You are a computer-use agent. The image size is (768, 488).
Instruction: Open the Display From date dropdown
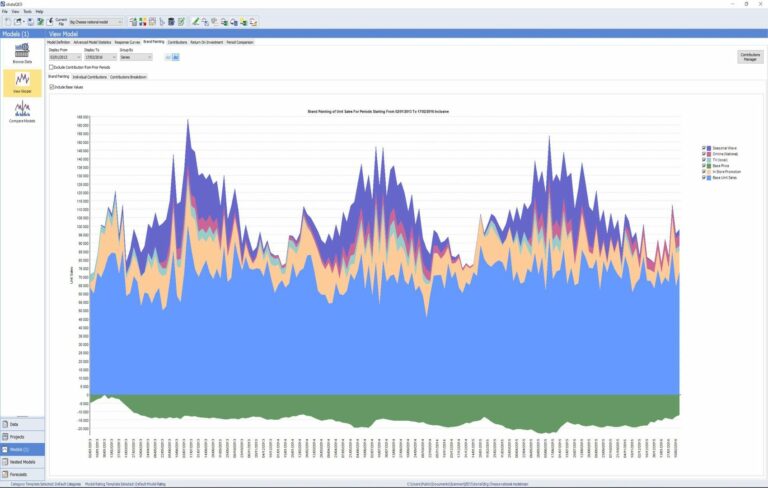tap(65, 57)
